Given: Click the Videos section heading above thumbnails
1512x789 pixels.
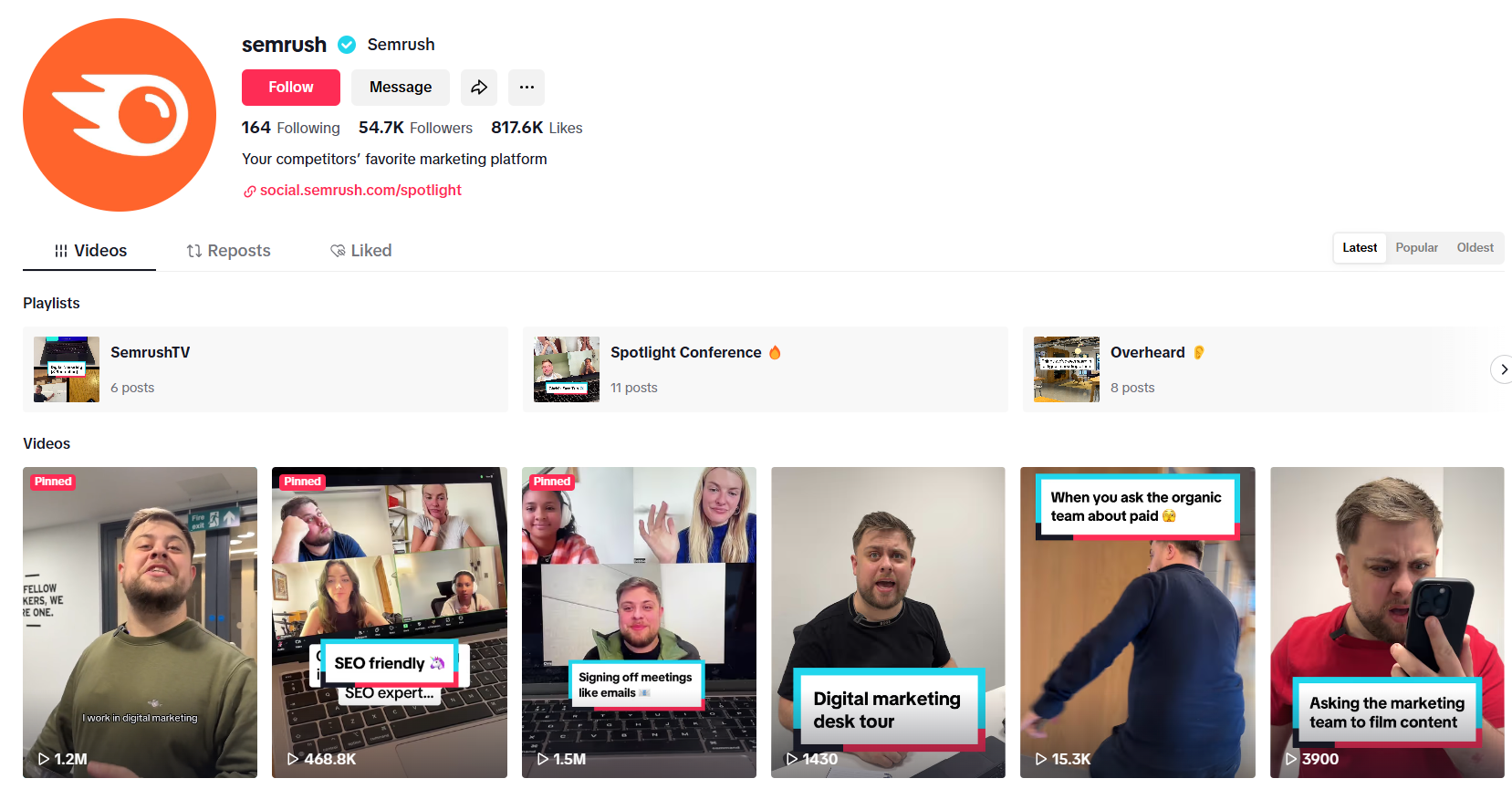Looking at the screenshot, I should coord(47,443).
